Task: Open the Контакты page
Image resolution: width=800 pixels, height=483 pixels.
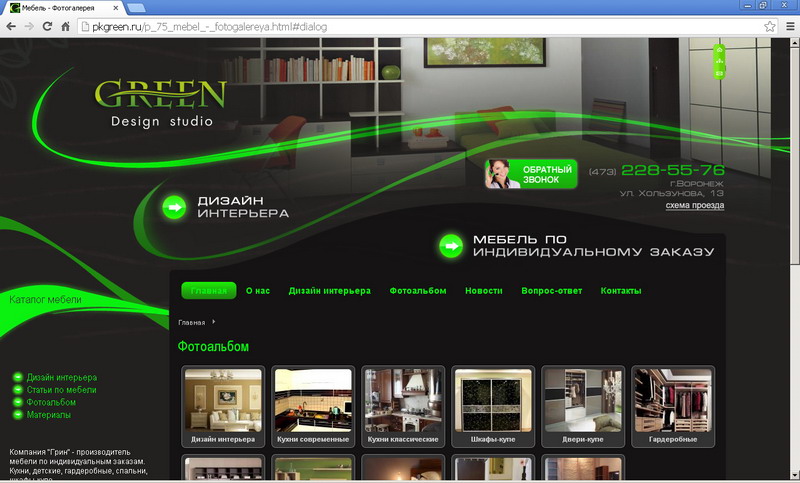Action: [621, 291]
